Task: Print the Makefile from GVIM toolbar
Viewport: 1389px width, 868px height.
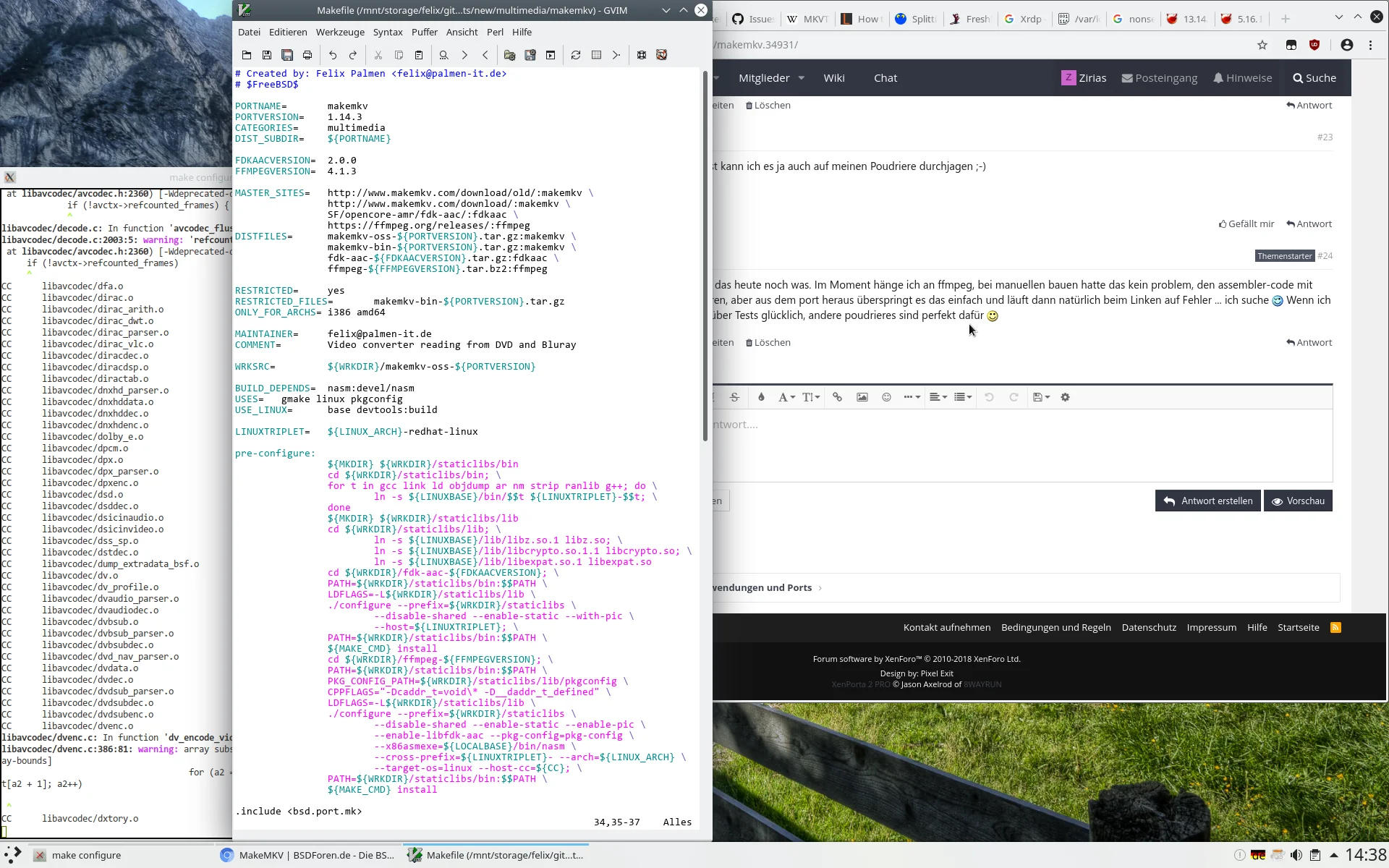Action: click(x=307, y=55)
